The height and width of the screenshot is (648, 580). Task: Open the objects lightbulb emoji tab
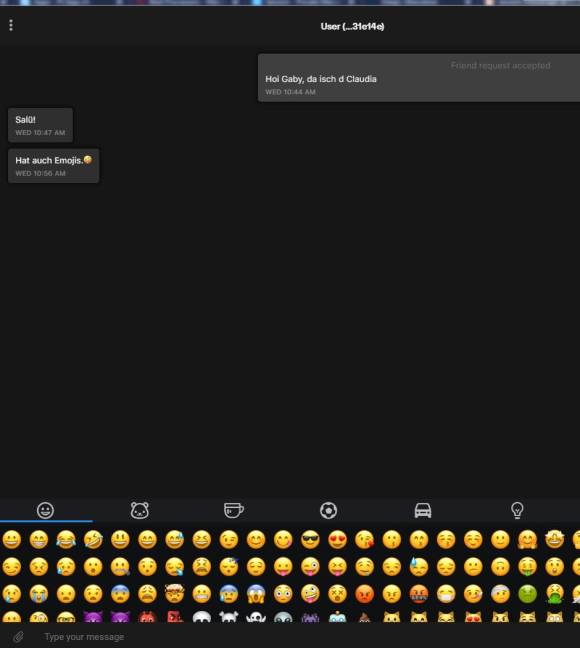pyautogui.click(x=517, y=510)
